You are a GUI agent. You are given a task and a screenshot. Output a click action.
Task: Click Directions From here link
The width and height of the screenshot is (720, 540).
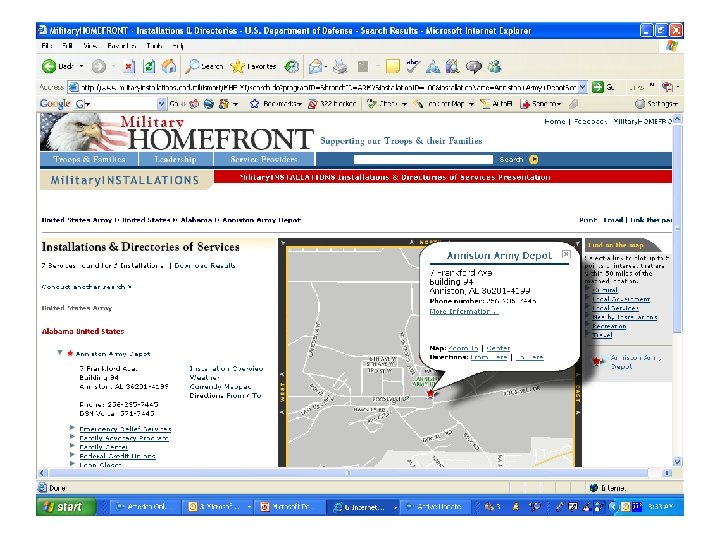(x=489, y=357)
